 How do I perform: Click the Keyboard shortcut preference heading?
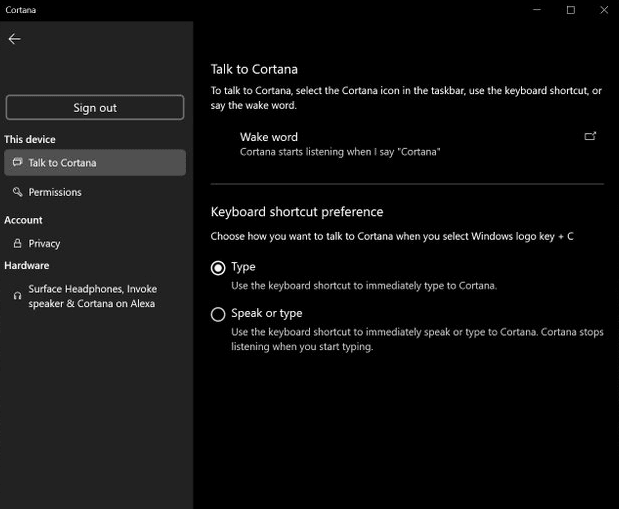pyautogui.click(x=297, y=212)
